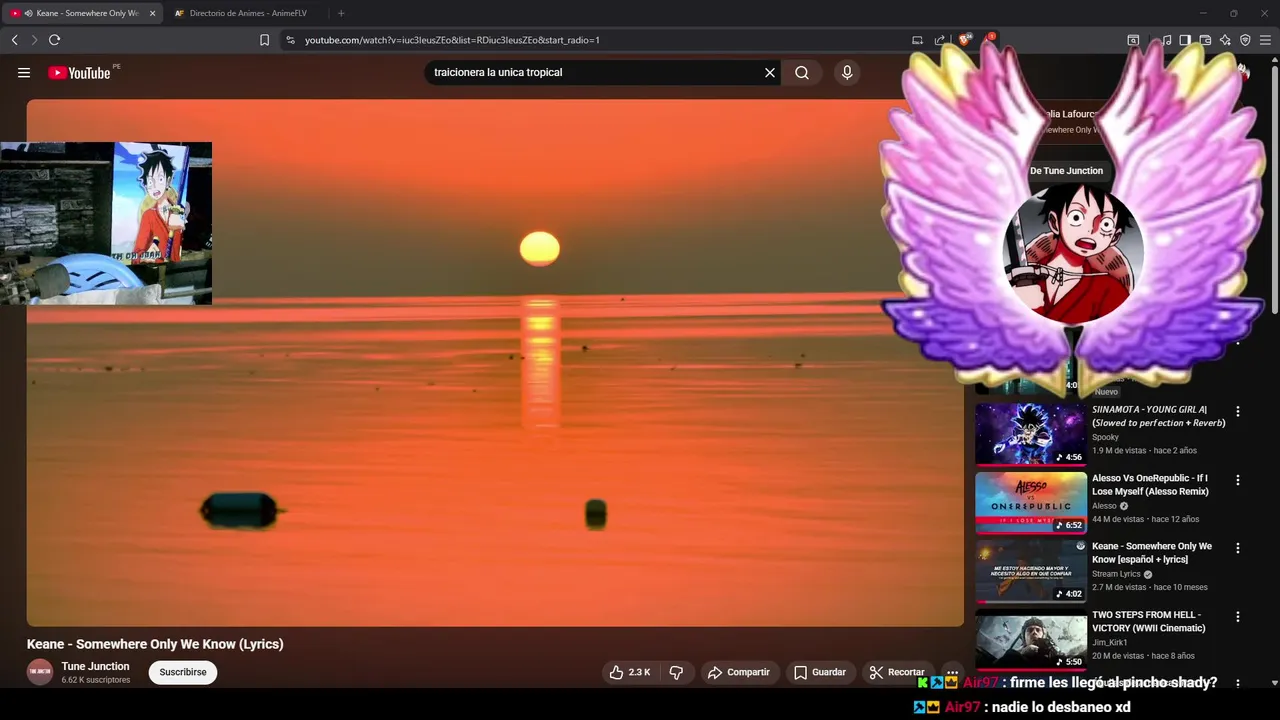Open options menu for TWO STEPS FROM HELL video
This screenshot has height=720, width=1280.
[1238, 617]
